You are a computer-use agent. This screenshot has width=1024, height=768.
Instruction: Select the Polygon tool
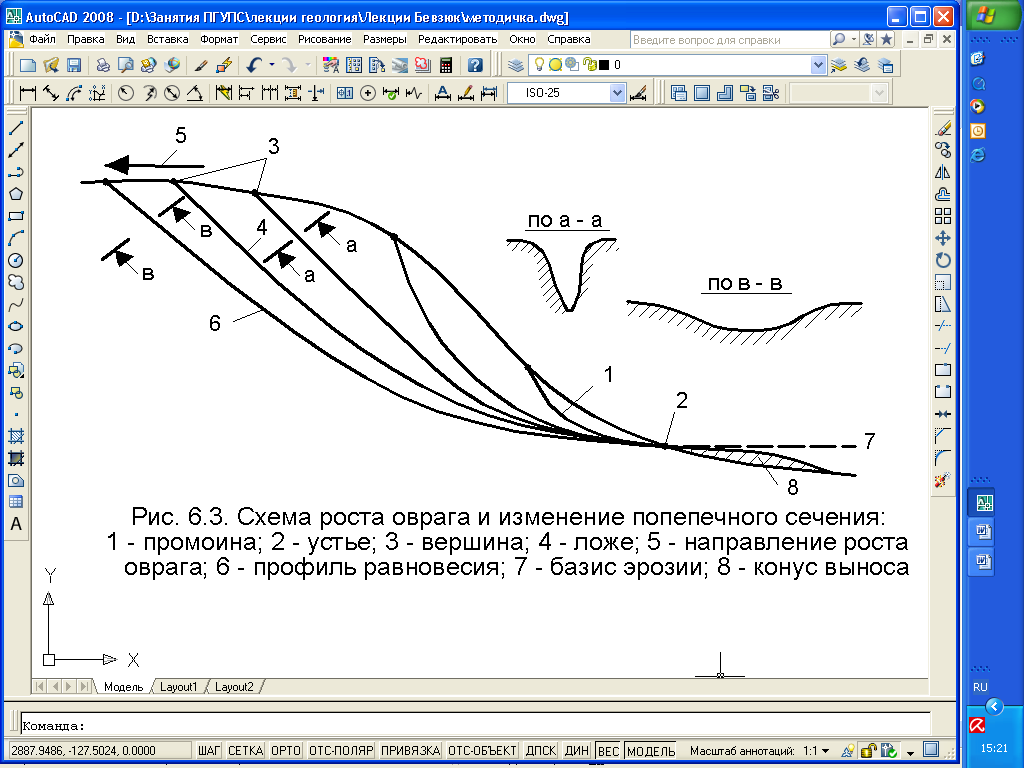[x=16, y=194]
